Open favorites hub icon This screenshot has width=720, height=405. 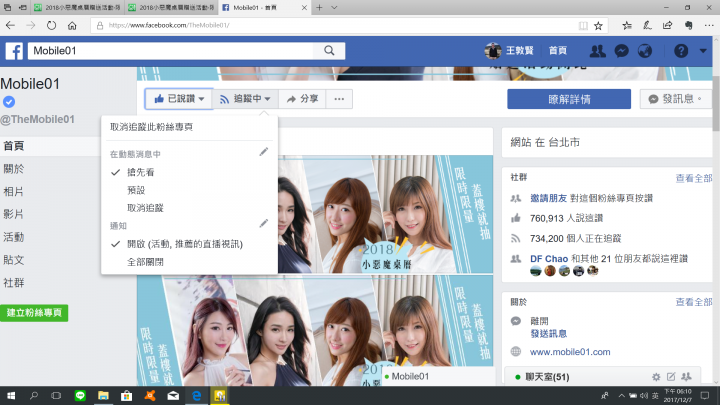pos(627,25)
